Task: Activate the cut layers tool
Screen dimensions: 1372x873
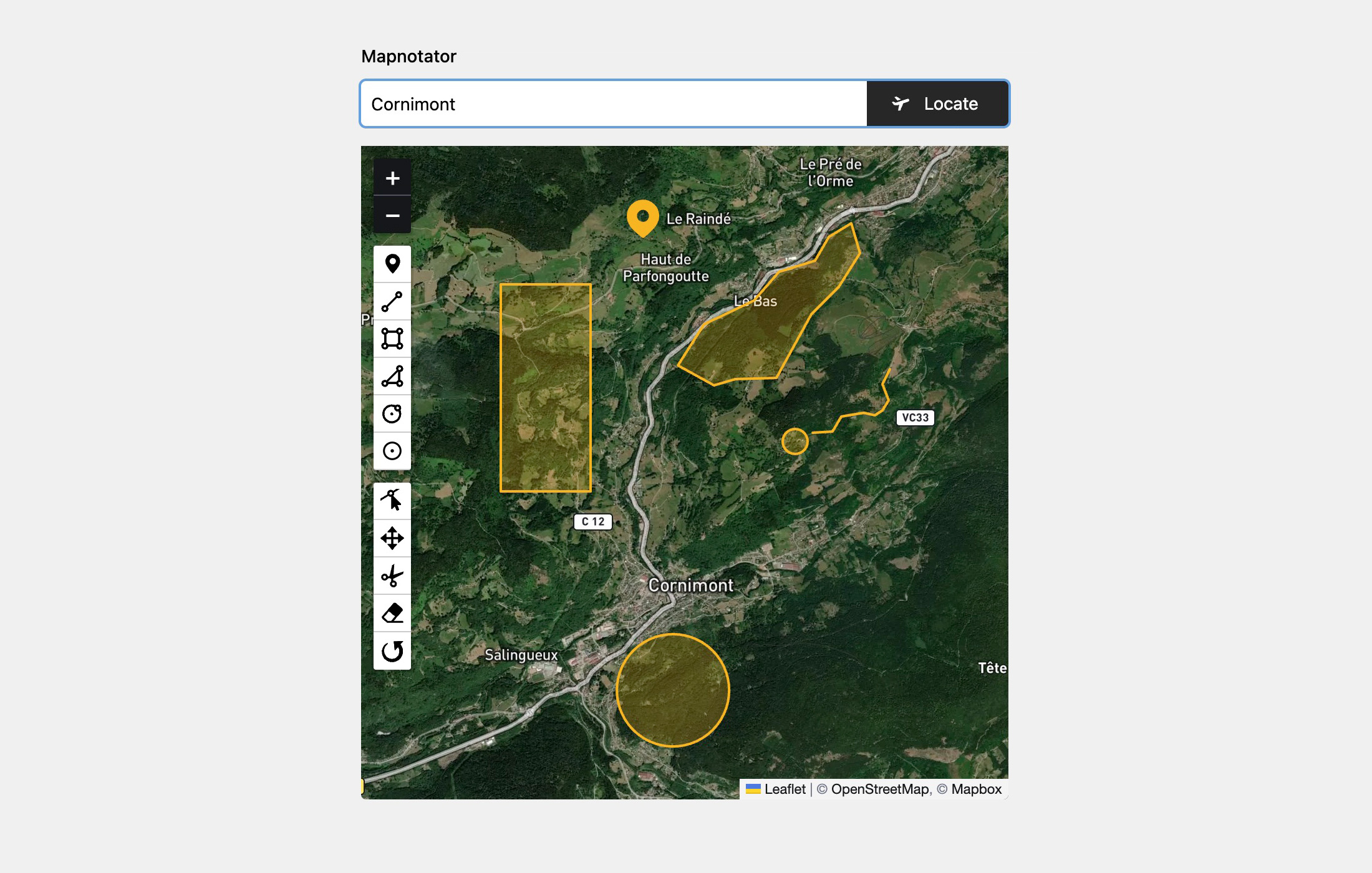Action: (x=392, y=576)
